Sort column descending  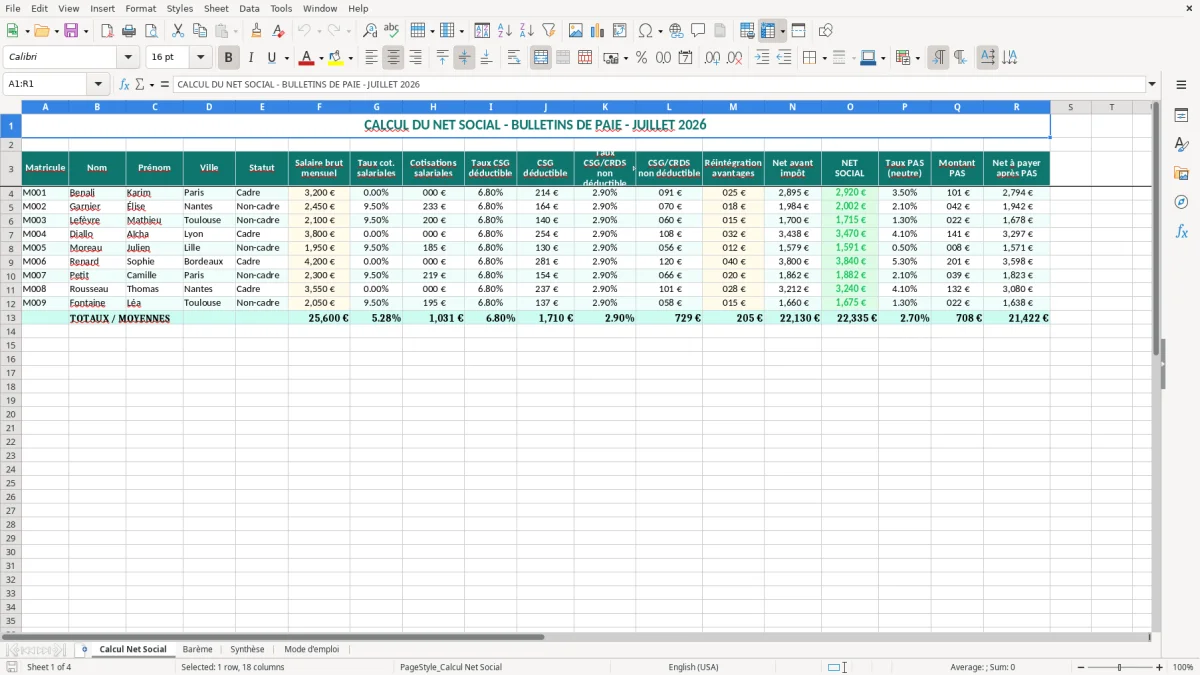click(x=527, y=31)
